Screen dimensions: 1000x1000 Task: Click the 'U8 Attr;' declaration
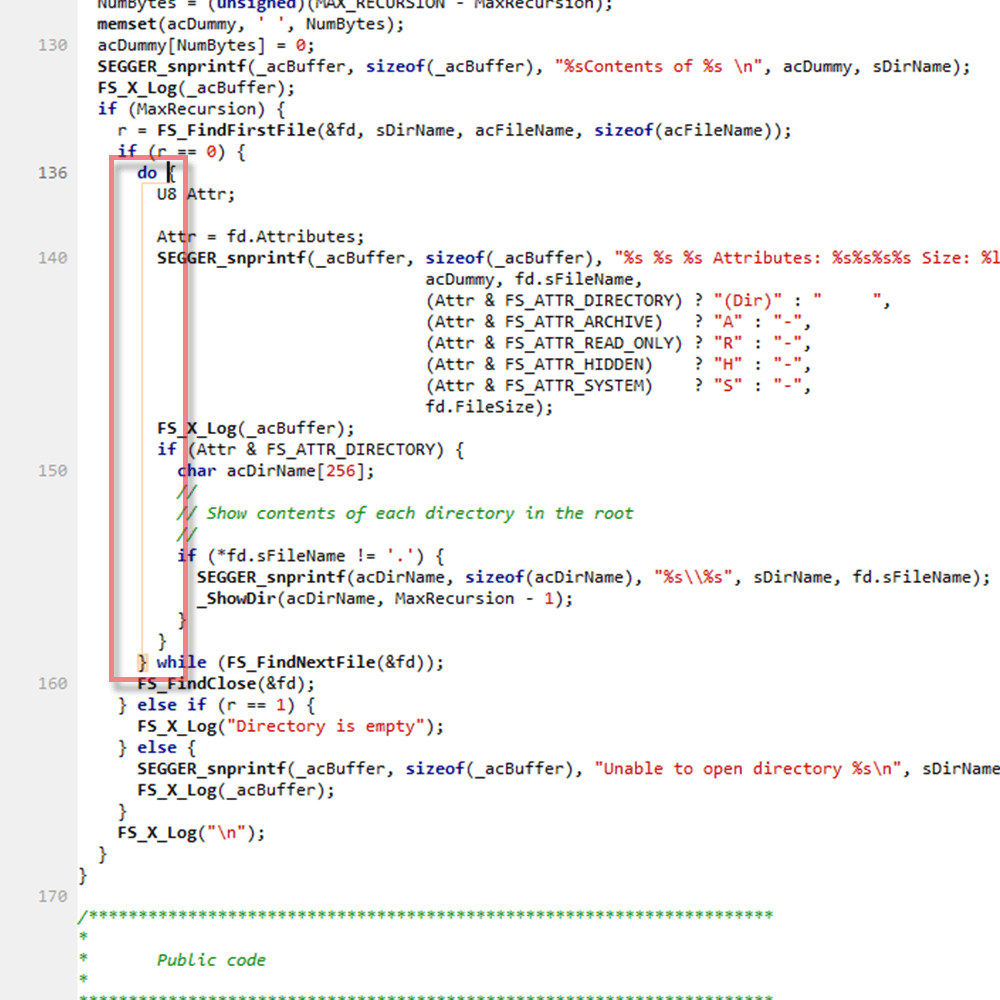click(x=196, y=195)
